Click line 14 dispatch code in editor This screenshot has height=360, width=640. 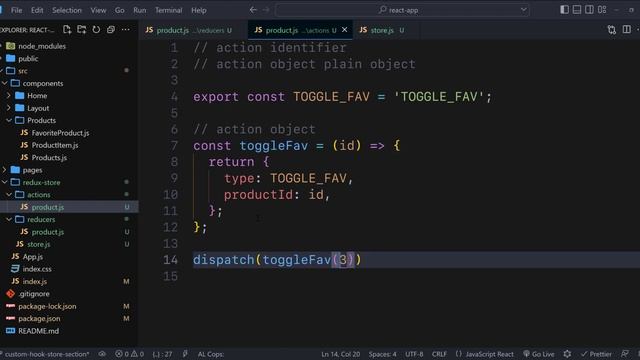pyautogui.click(x=277, y=260)
